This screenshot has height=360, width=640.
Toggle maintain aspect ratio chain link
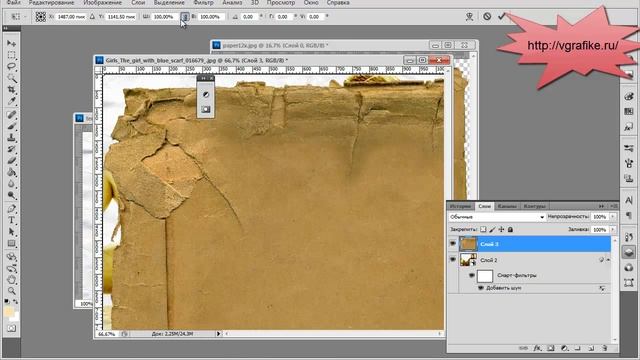click(185, 17)
